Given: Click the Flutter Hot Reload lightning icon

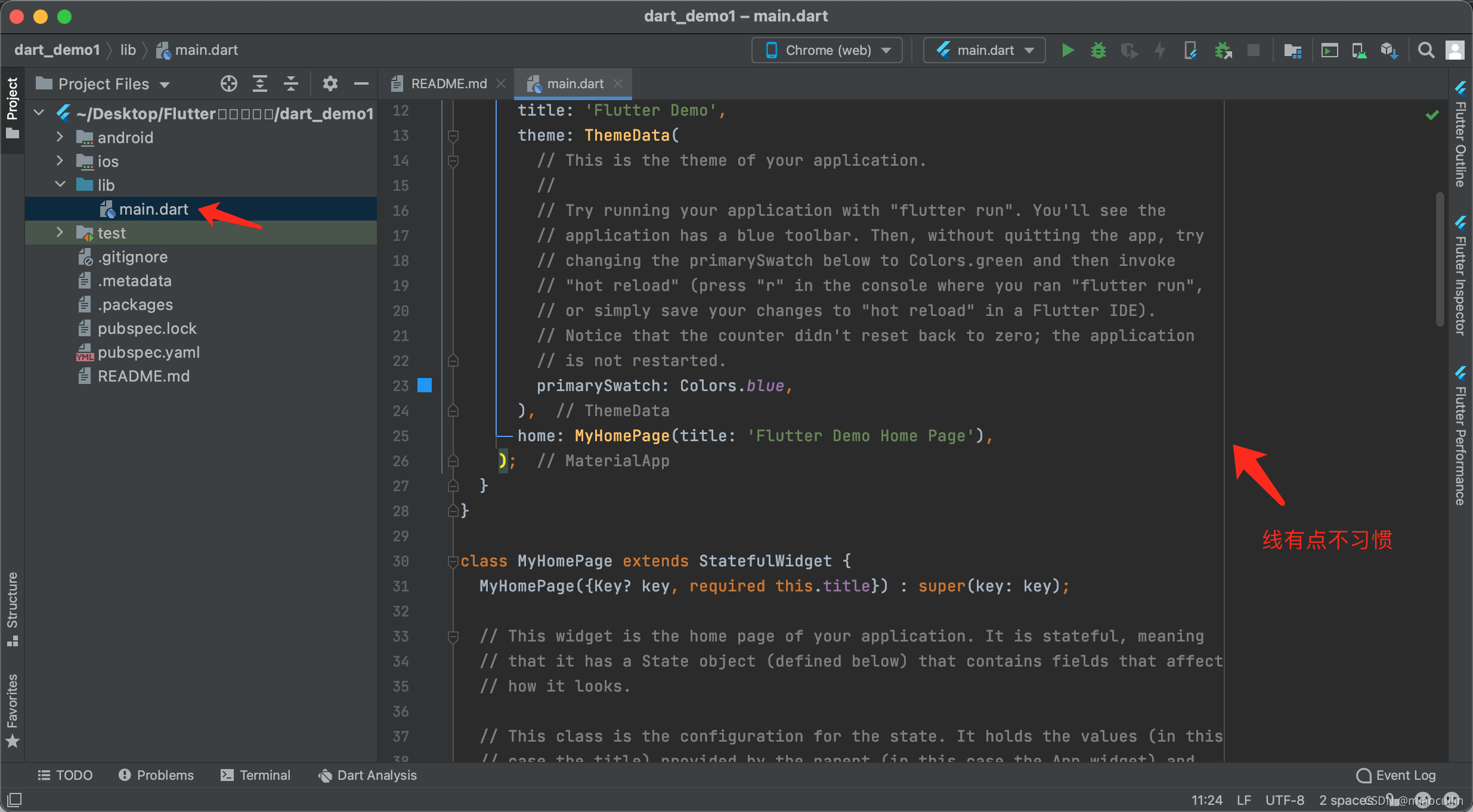Looking at the screenshot, I should [1159, 51].
